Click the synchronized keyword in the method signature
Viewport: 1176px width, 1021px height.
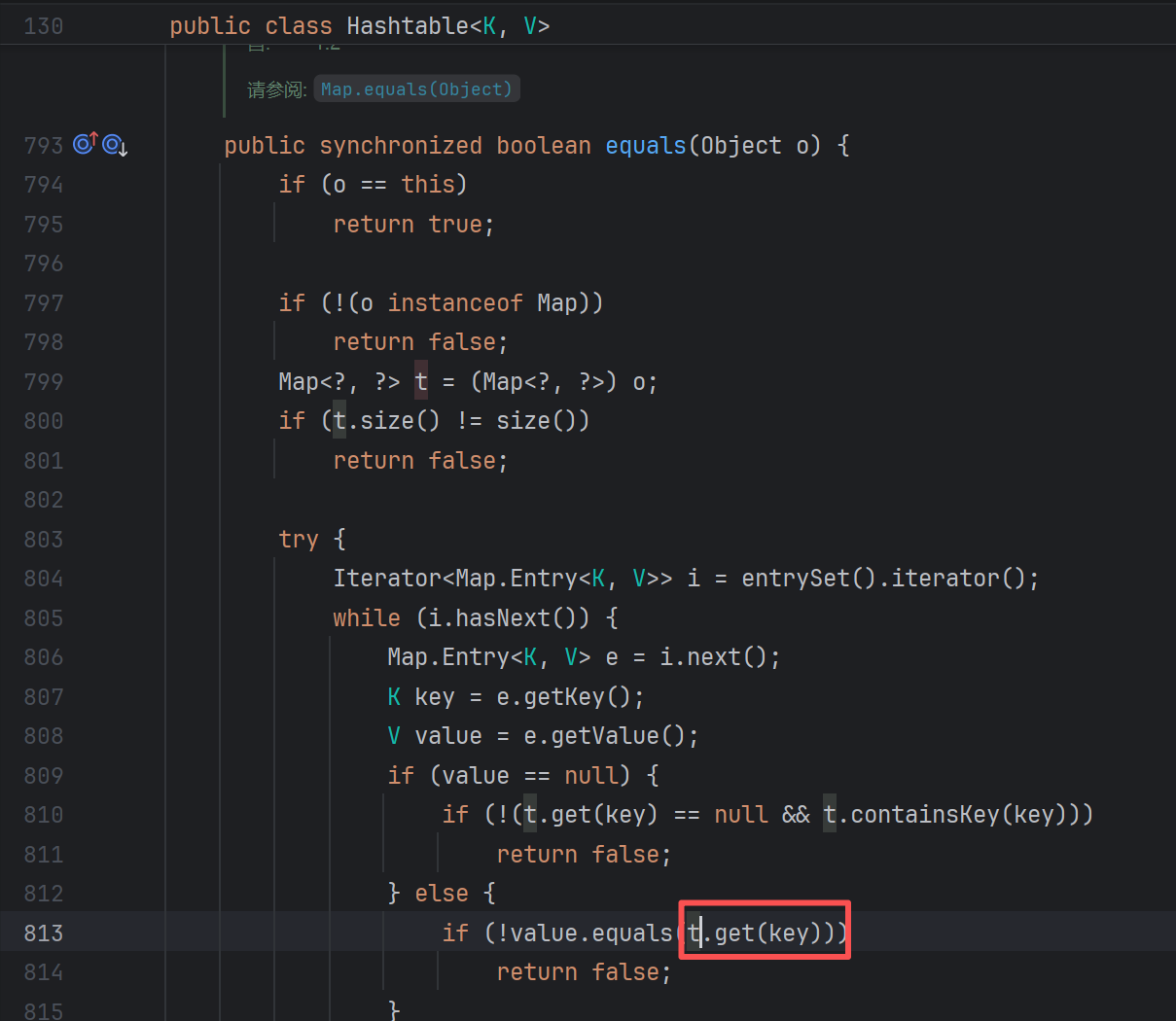tap(401, 146)
